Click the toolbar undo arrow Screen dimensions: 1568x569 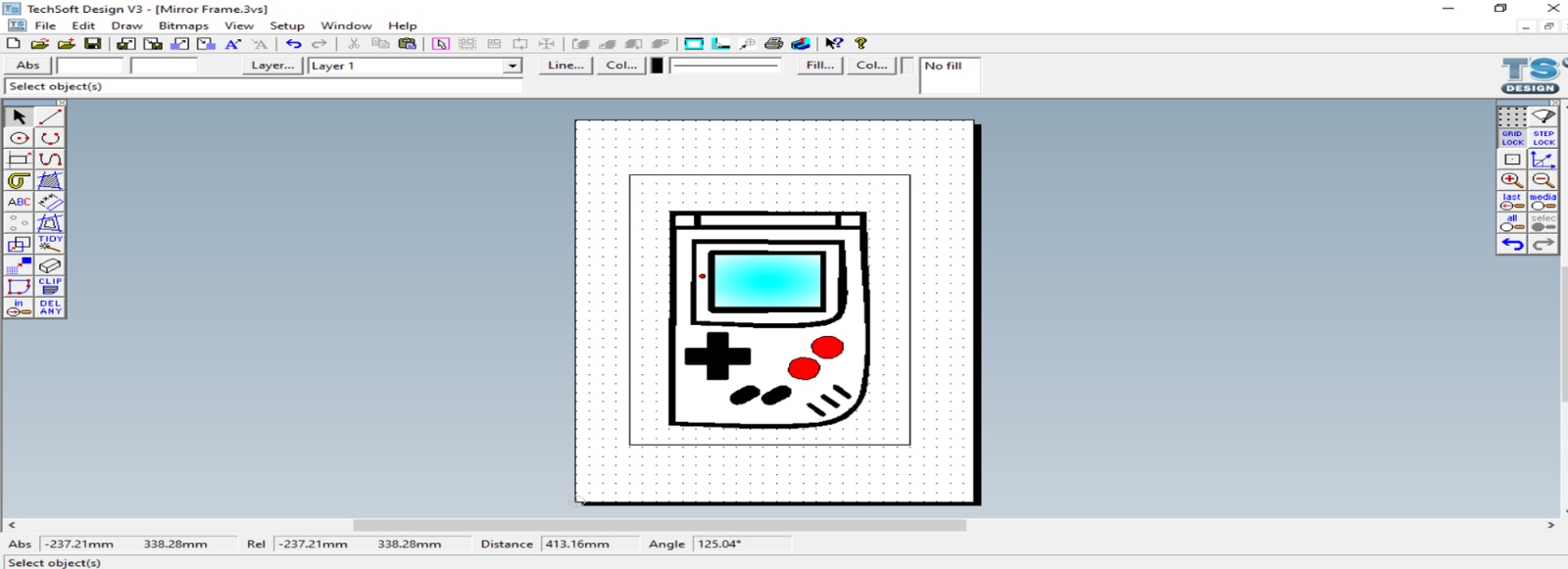[x=293, y=43]
